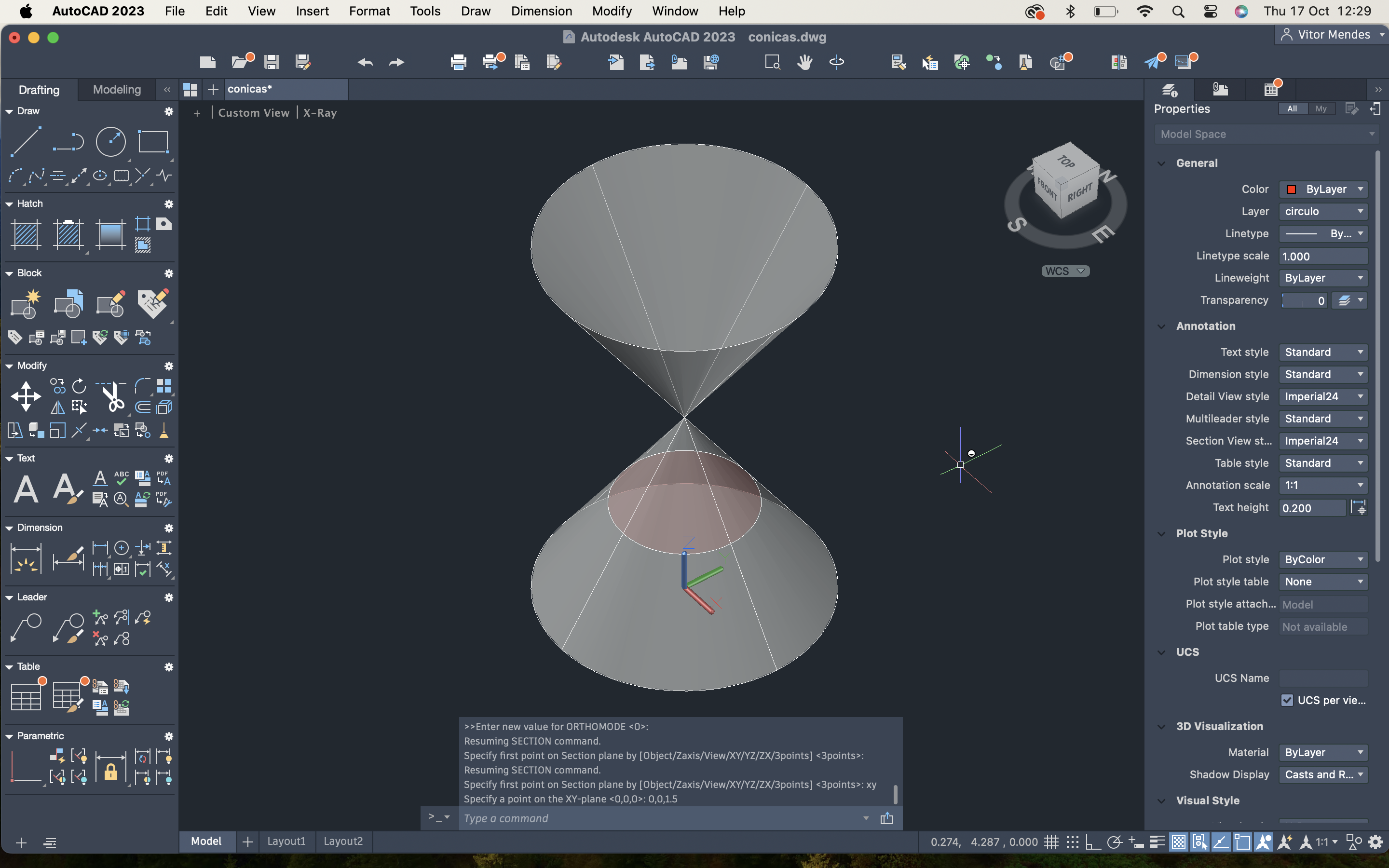1389x868 pixels.
Task: Switch to the Modeling tab
Action: point(117,90)
